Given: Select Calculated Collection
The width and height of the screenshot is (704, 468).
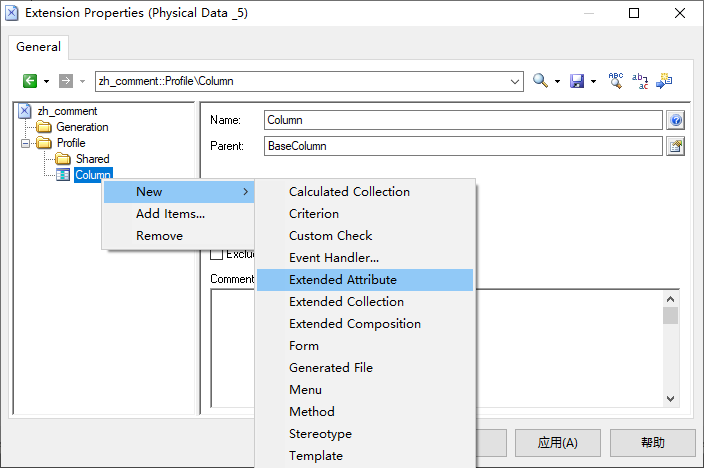Looking at the screenshot, I should pos(365,192).
